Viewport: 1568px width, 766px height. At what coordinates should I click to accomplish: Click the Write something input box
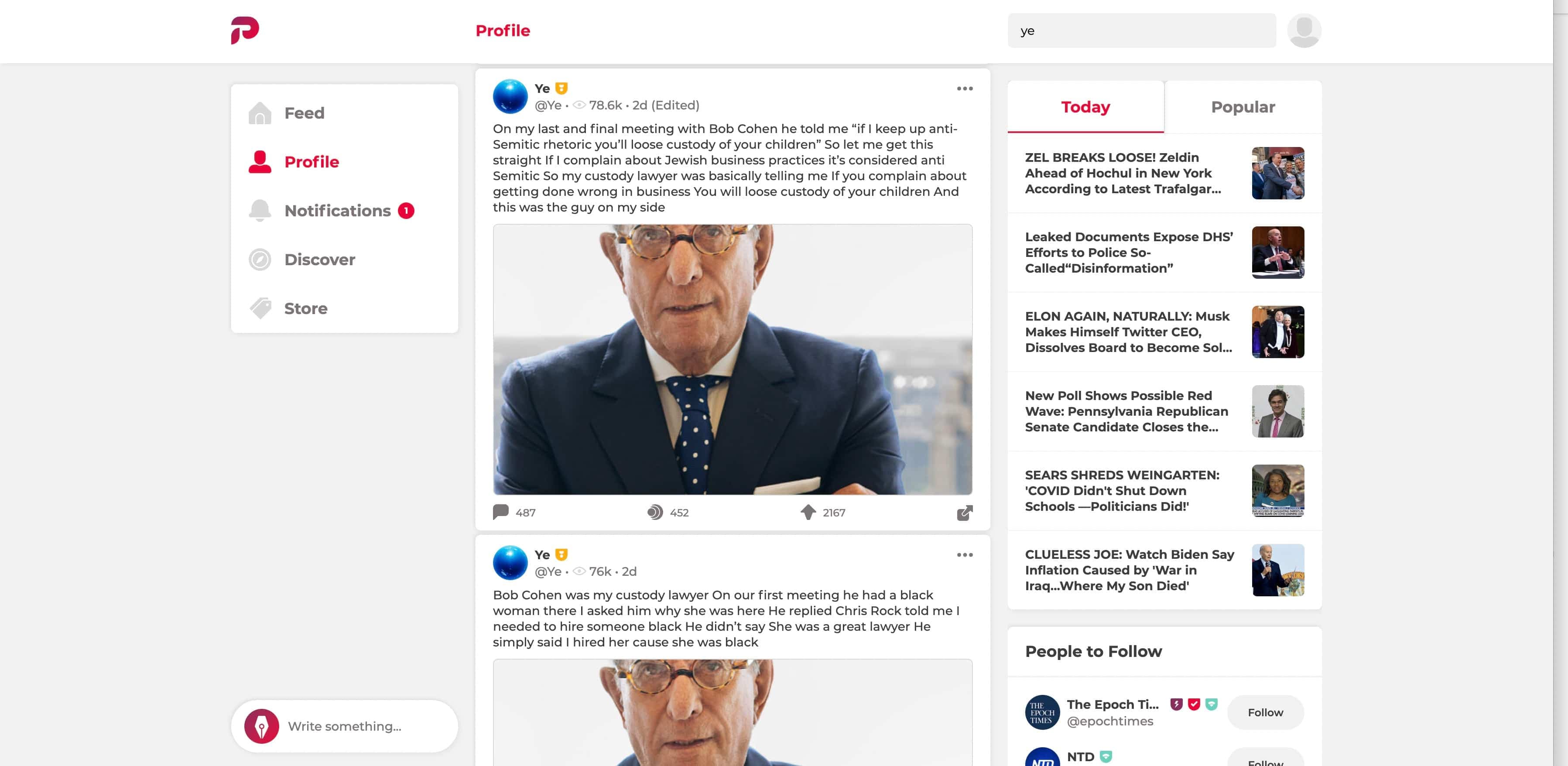[x=345, y=726]
